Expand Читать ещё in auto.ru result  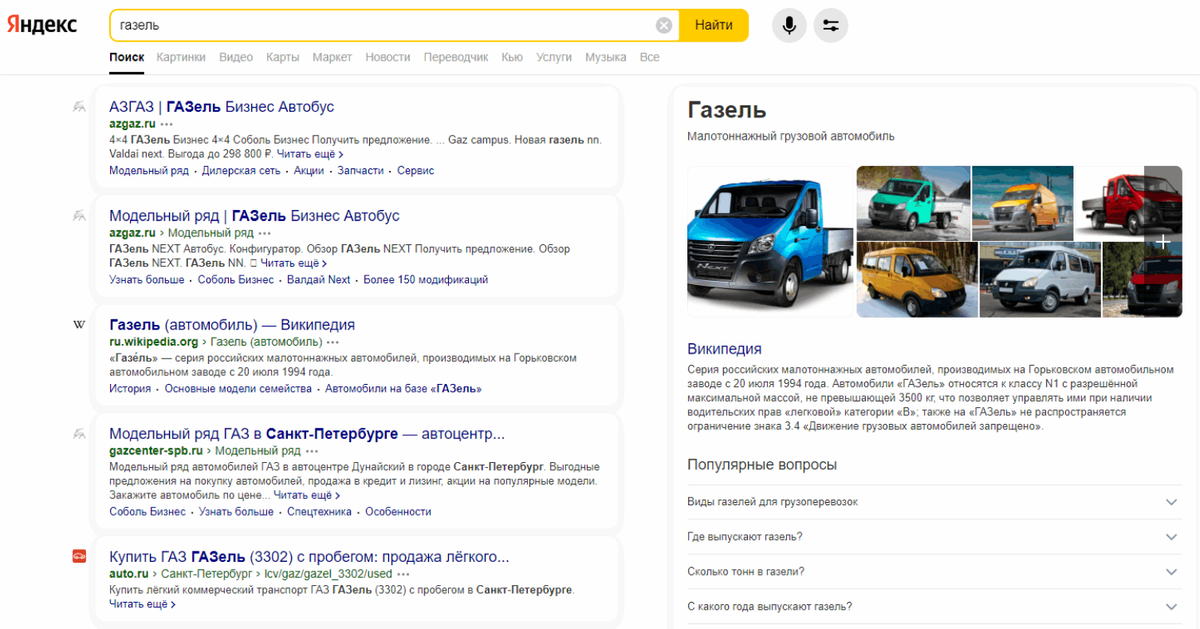click(142, 604)
